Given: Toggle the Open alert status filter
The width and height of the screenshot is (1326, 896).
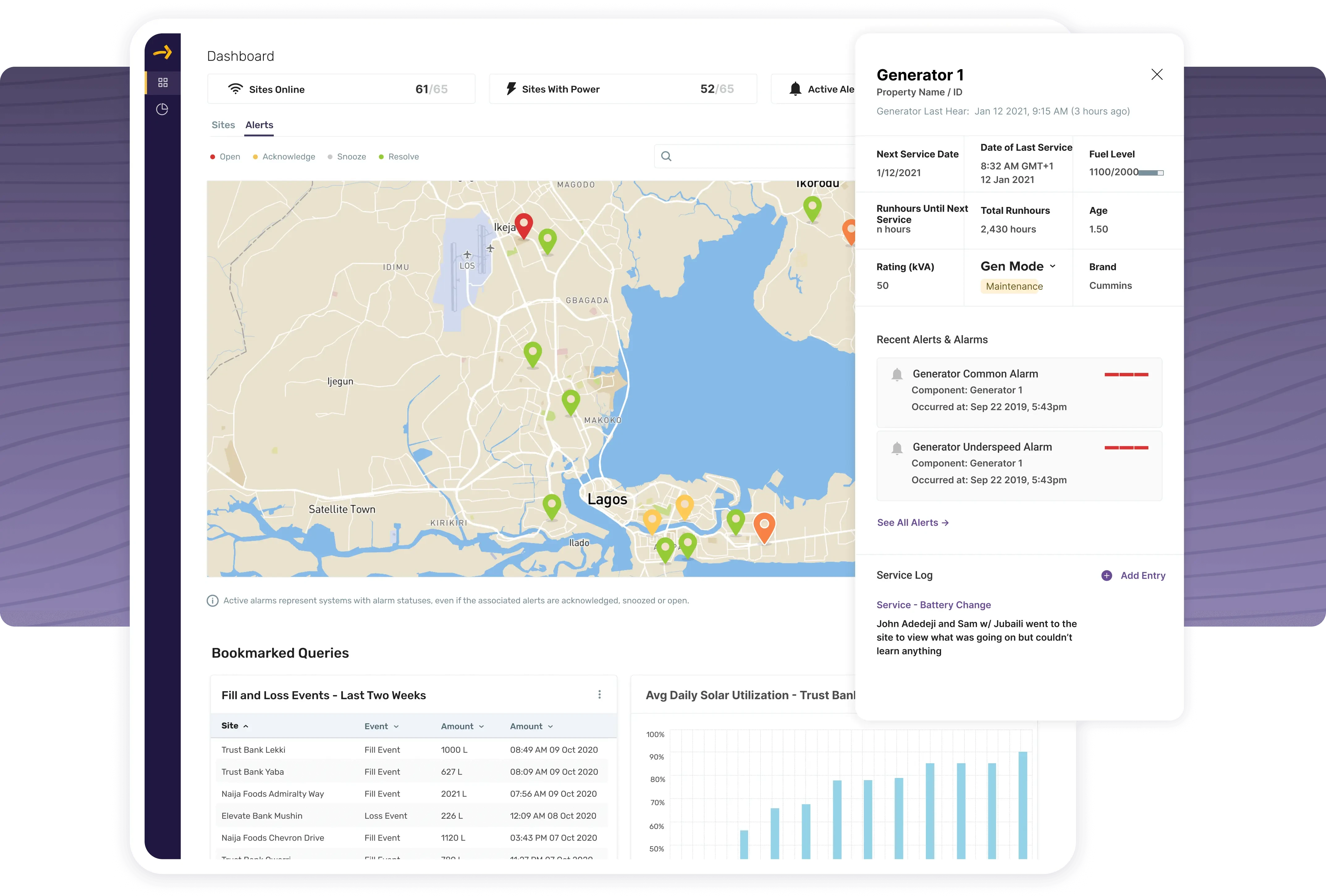Looking at the screenshot, I should (x=225, y=157).
